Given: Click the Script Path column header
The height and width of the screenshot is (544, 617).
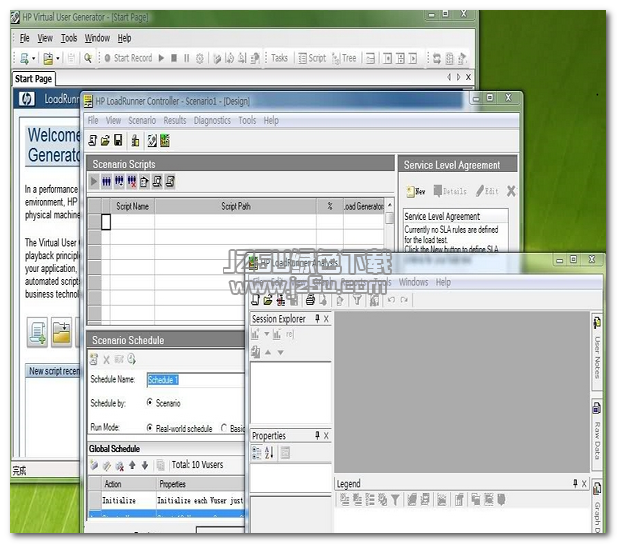Looking at the screenshot, I should coord(236,206).
